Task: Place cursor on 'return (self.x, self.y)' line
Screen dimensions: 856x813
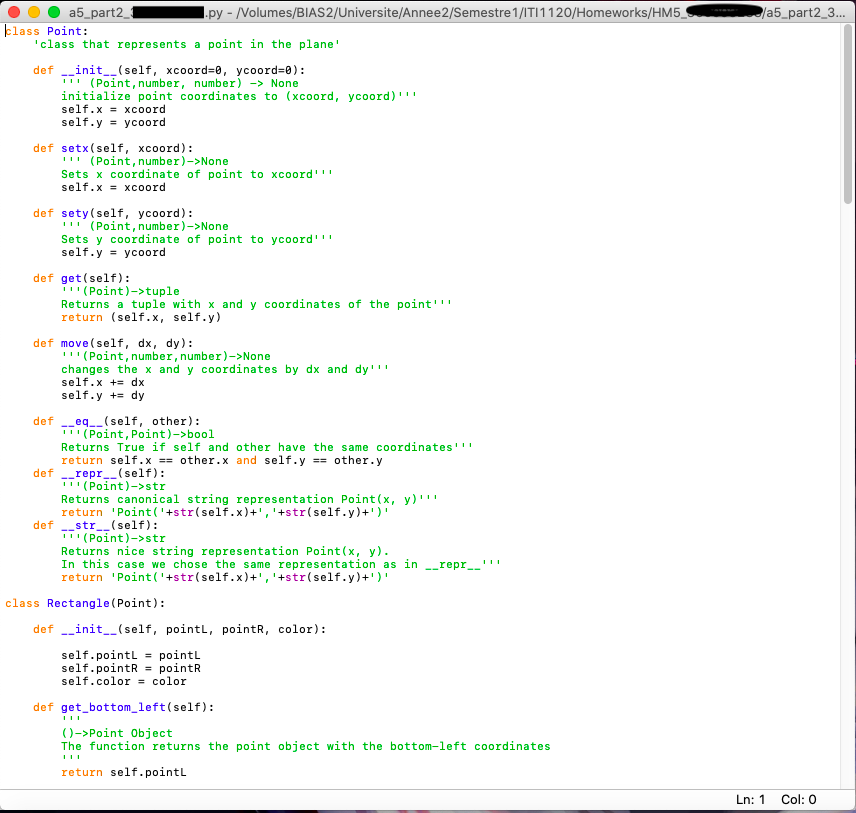Action: click(x=140, y=317)
